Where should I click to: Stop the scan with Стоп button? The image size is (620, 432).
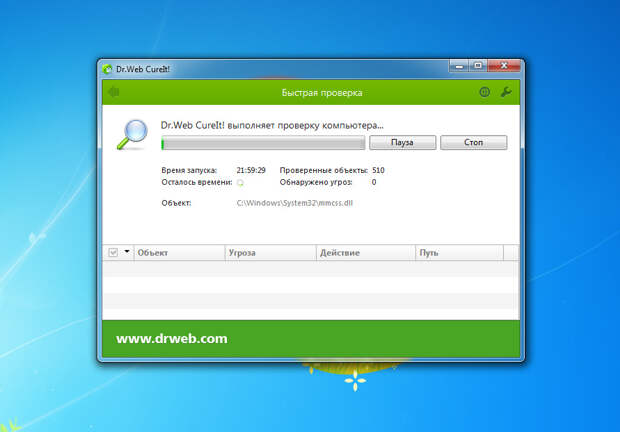click(474, 142)
